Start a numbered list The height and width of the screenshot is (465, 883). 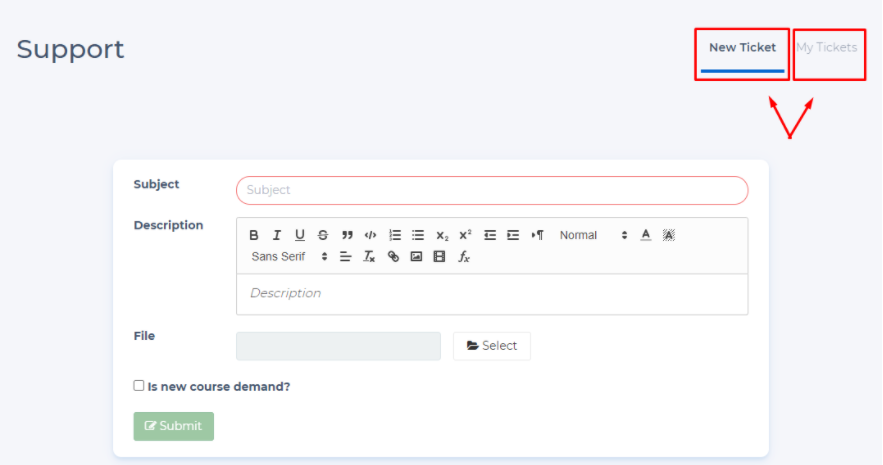[395, 235]
